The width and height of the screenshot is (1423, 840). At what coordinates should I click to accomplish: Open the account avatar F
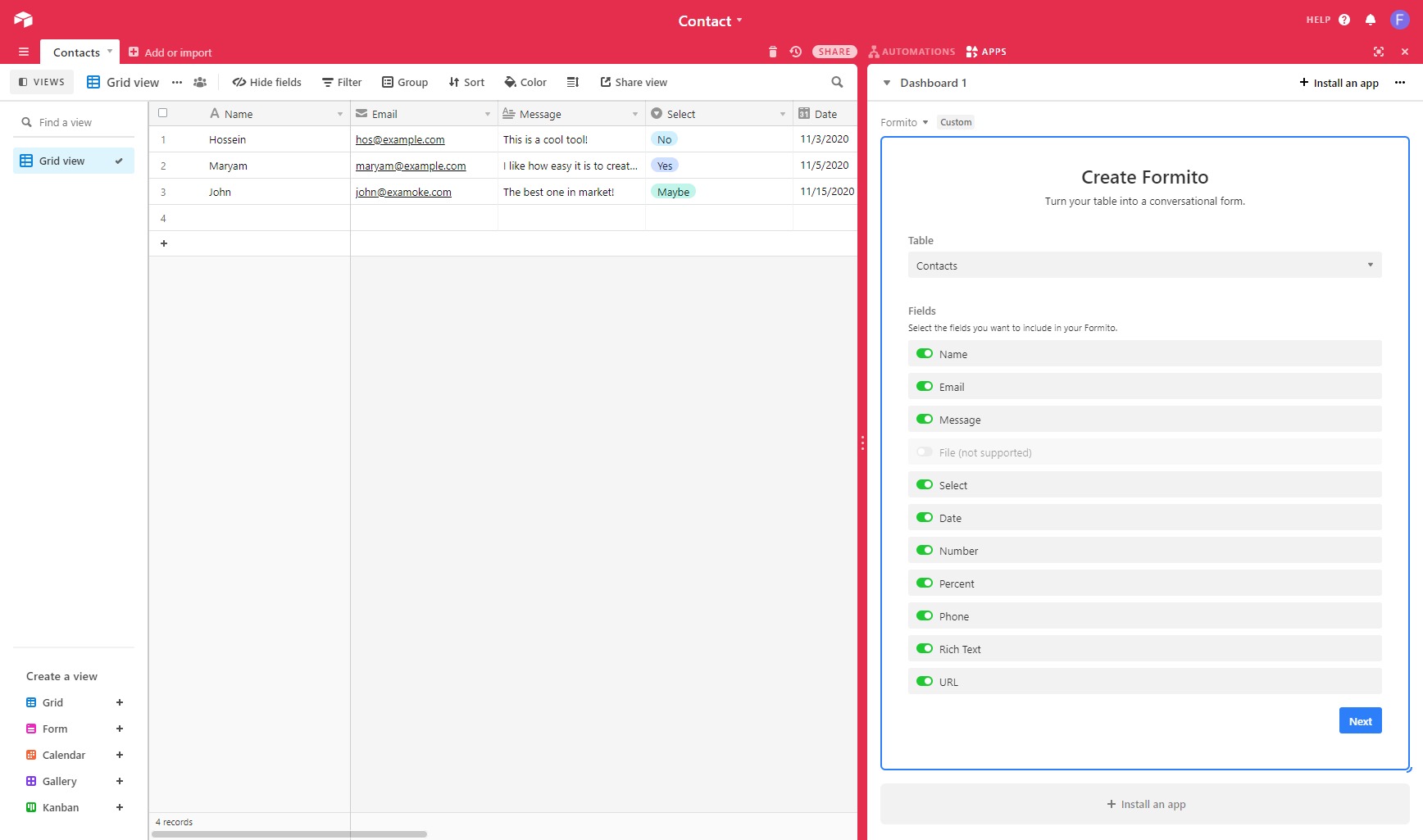(x=1400, y=20)
